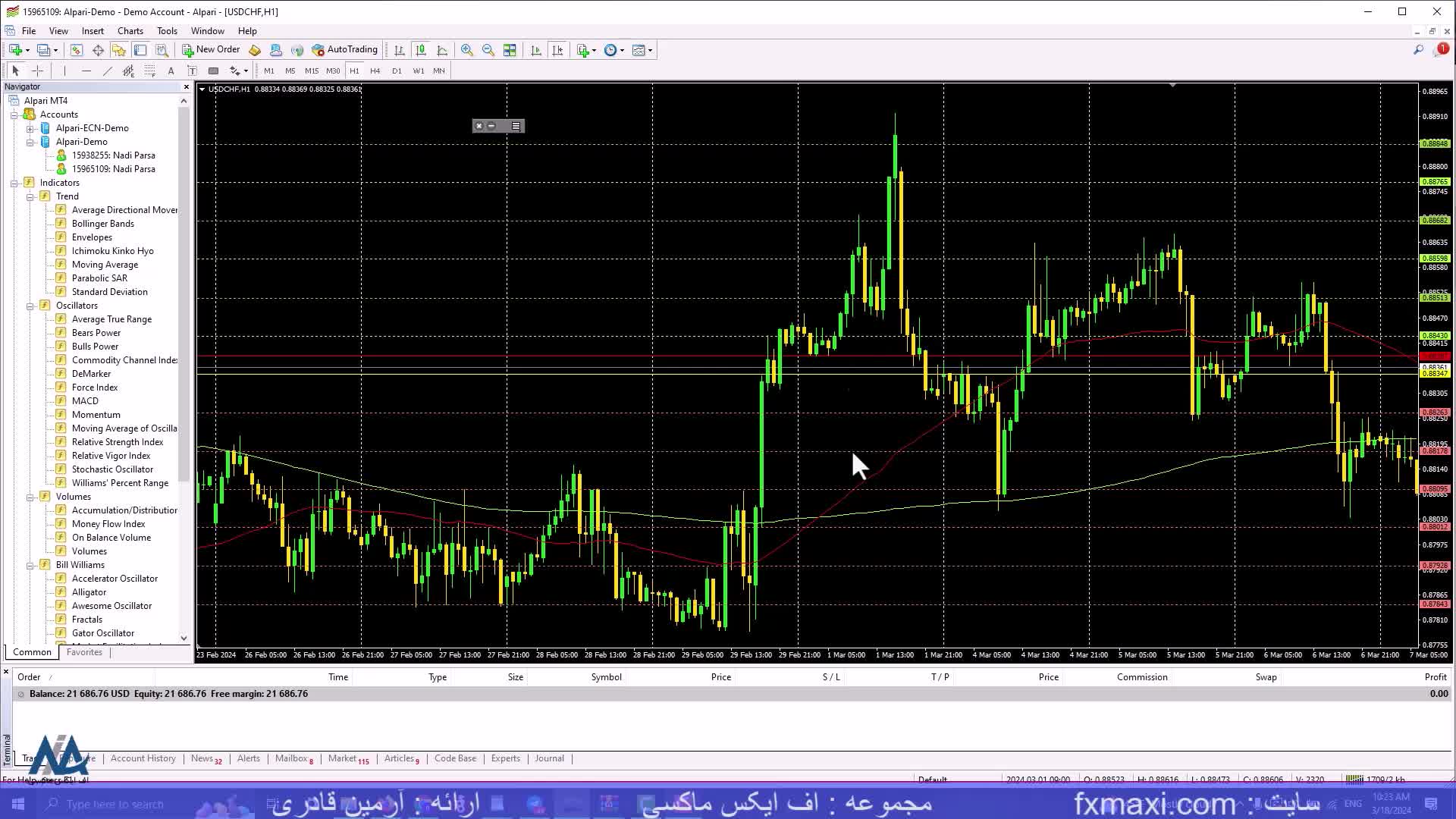Open the Charts menu
Viewport: 1456px width, 819px height.
tap(130, 31)
